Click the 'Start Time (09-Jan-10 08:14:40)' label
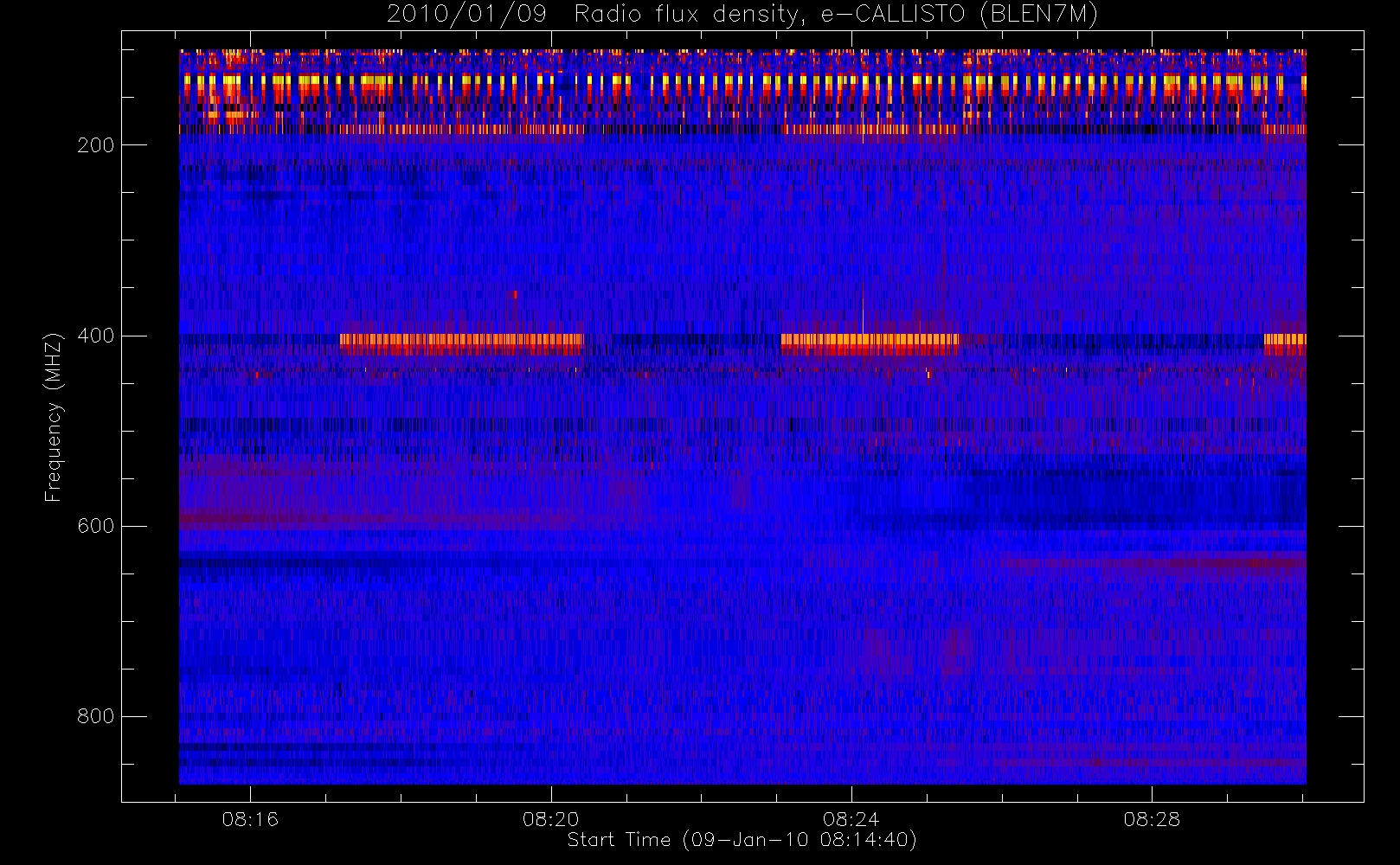Screen dimensions: 1400x865 [x=742, y=840]
